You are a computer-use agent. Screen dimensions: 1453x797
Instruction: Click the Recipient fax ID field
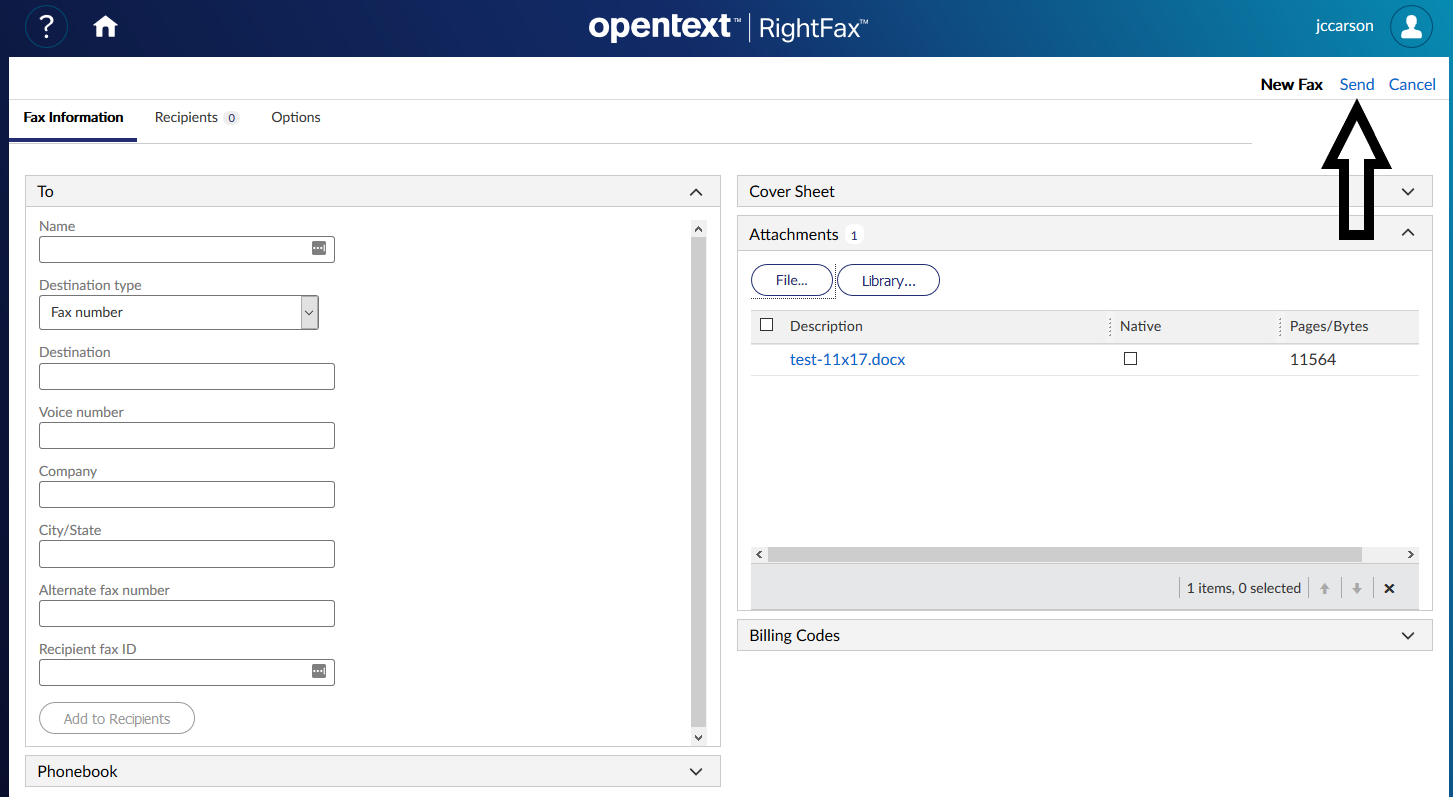click(187, 673)
